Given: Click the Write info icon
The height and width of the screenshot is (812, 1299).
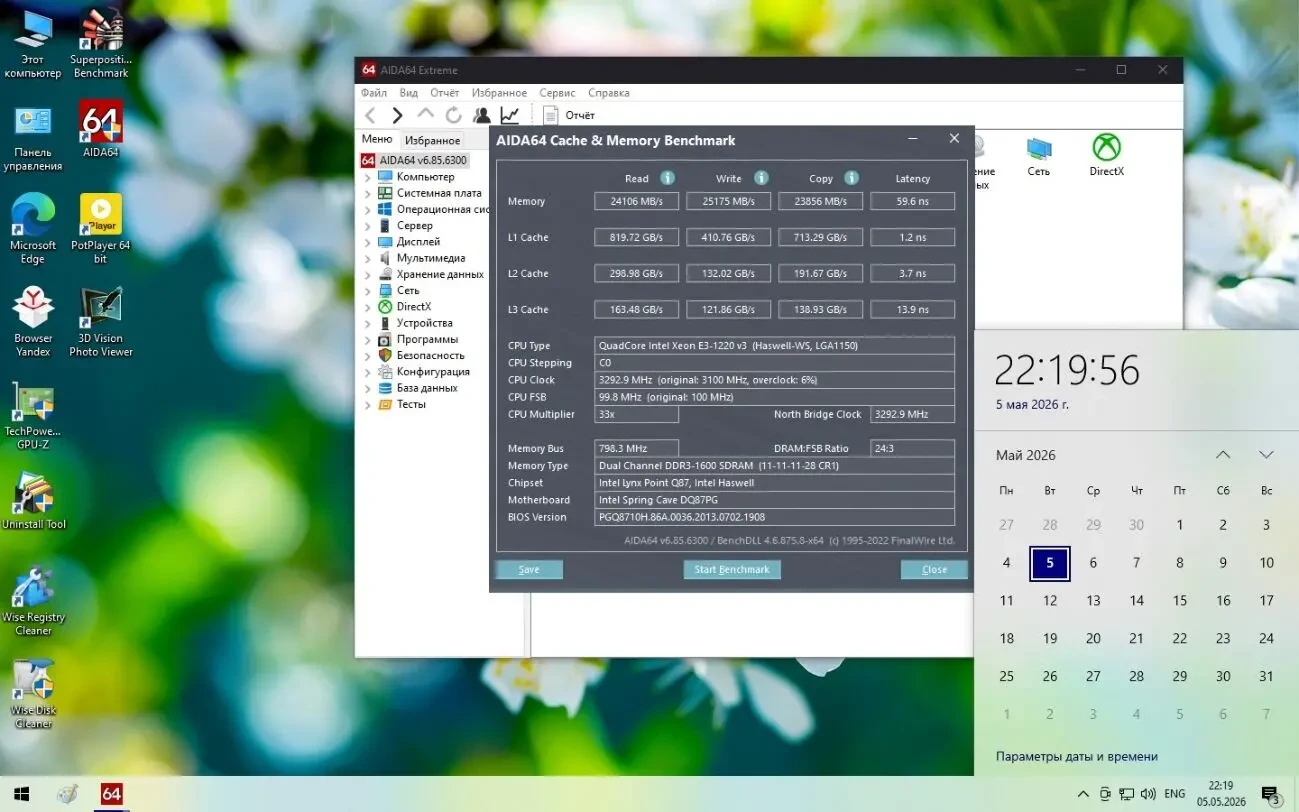Looking at the screenshot, I should [x=761, y=178].
